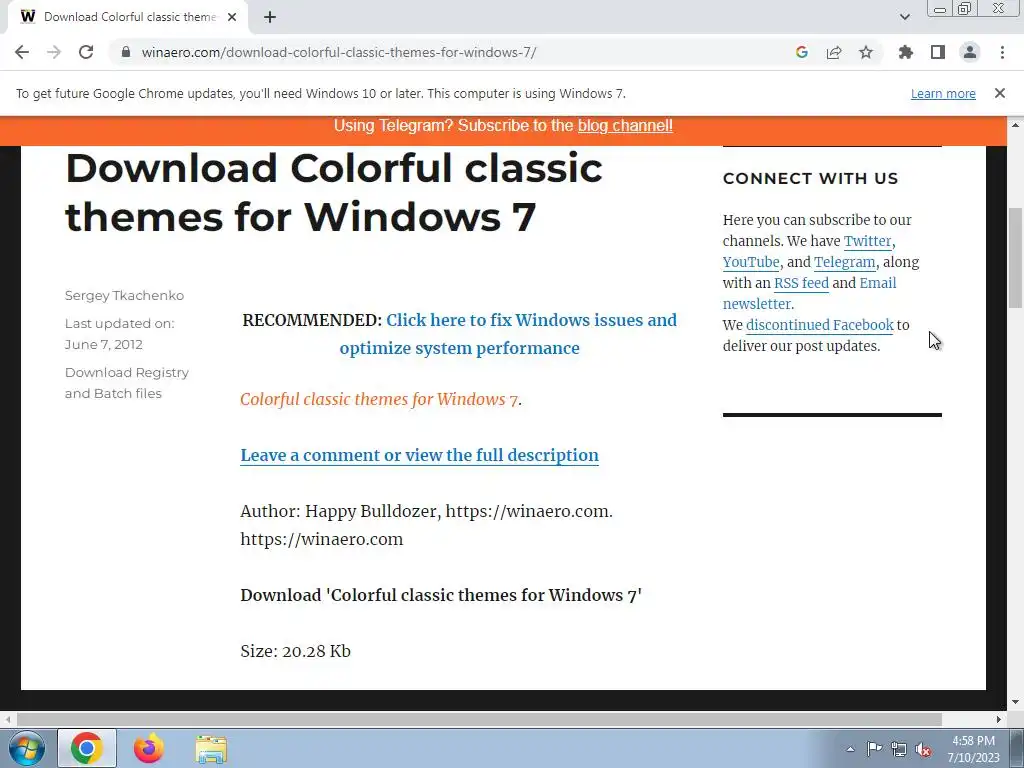View site information via padlock icon
Screen dimensions: 1024x768
point(127,52)
